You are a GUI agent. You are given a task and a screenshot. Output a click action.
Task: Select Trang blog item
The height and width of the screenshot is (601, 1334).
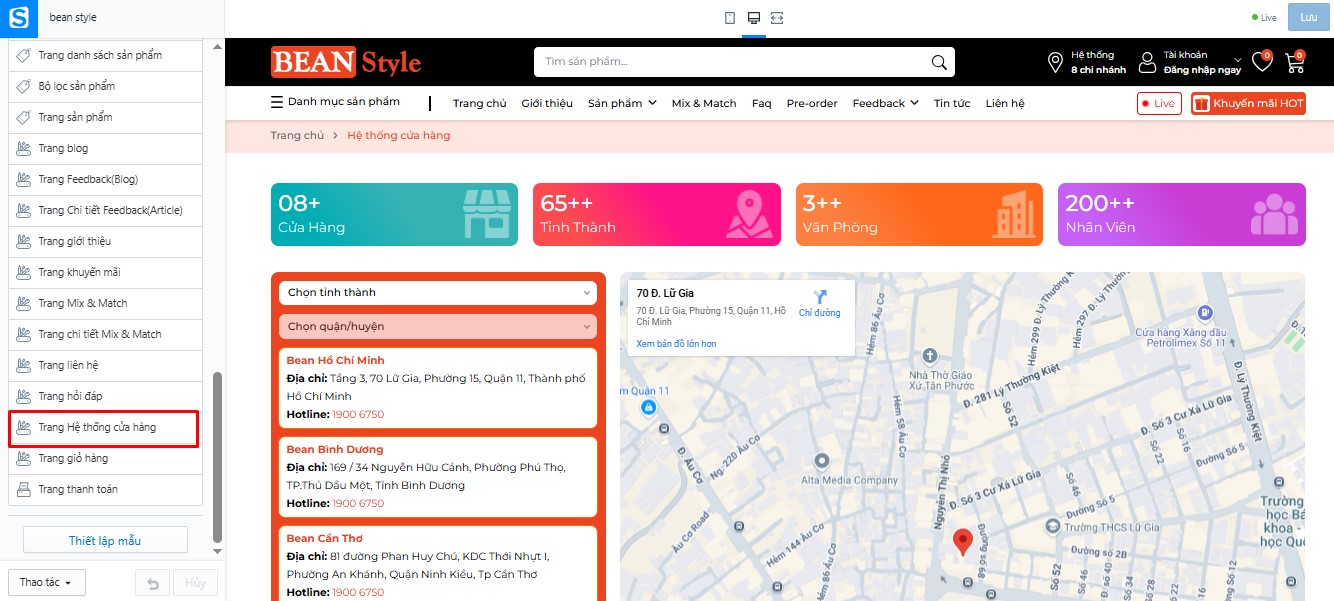(x=105, y=148)
